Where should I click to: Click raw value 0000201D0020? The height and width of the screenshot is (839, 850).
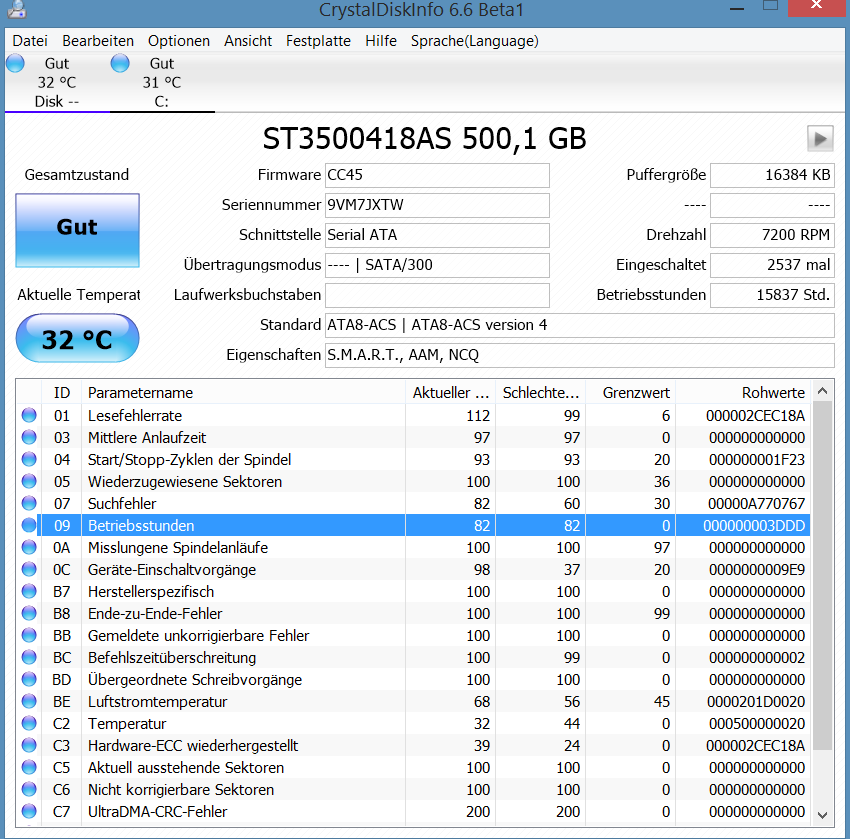[x=756, y=702]
